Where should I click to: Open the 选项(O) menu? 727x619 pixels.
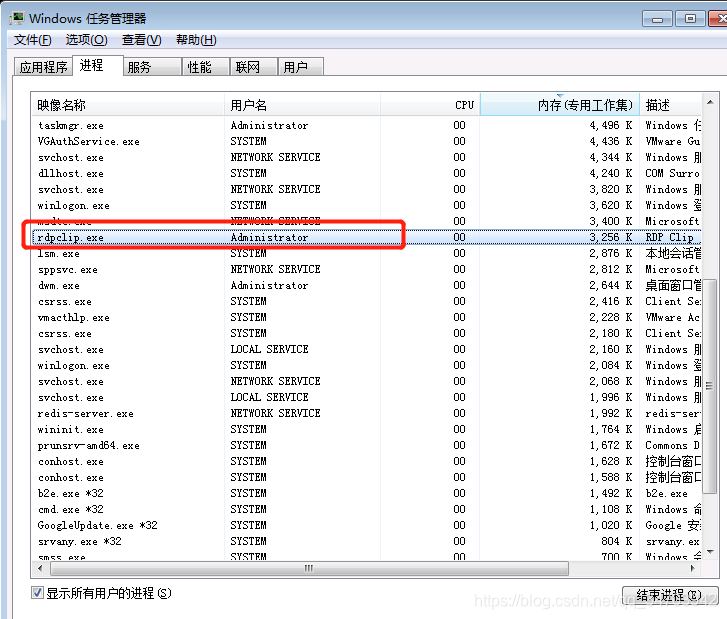(86, 40)
